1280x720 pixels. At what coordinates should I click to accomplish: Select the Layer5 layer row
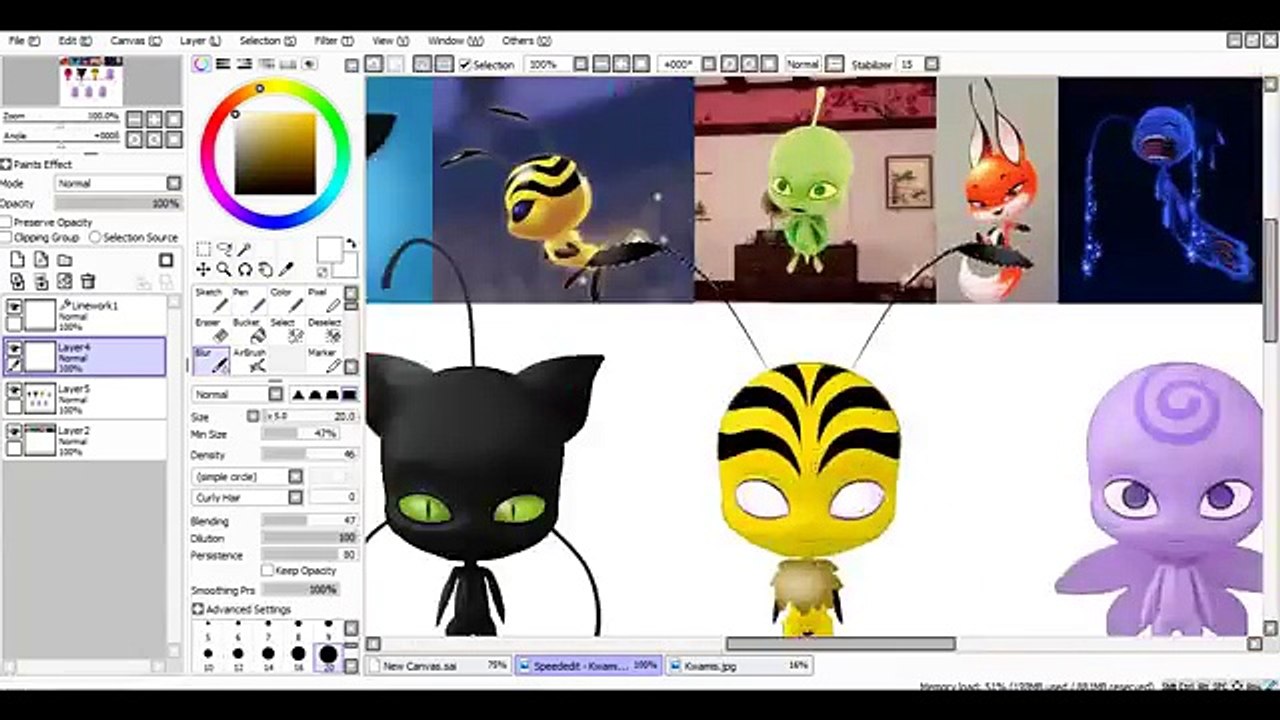click(85, 399)
